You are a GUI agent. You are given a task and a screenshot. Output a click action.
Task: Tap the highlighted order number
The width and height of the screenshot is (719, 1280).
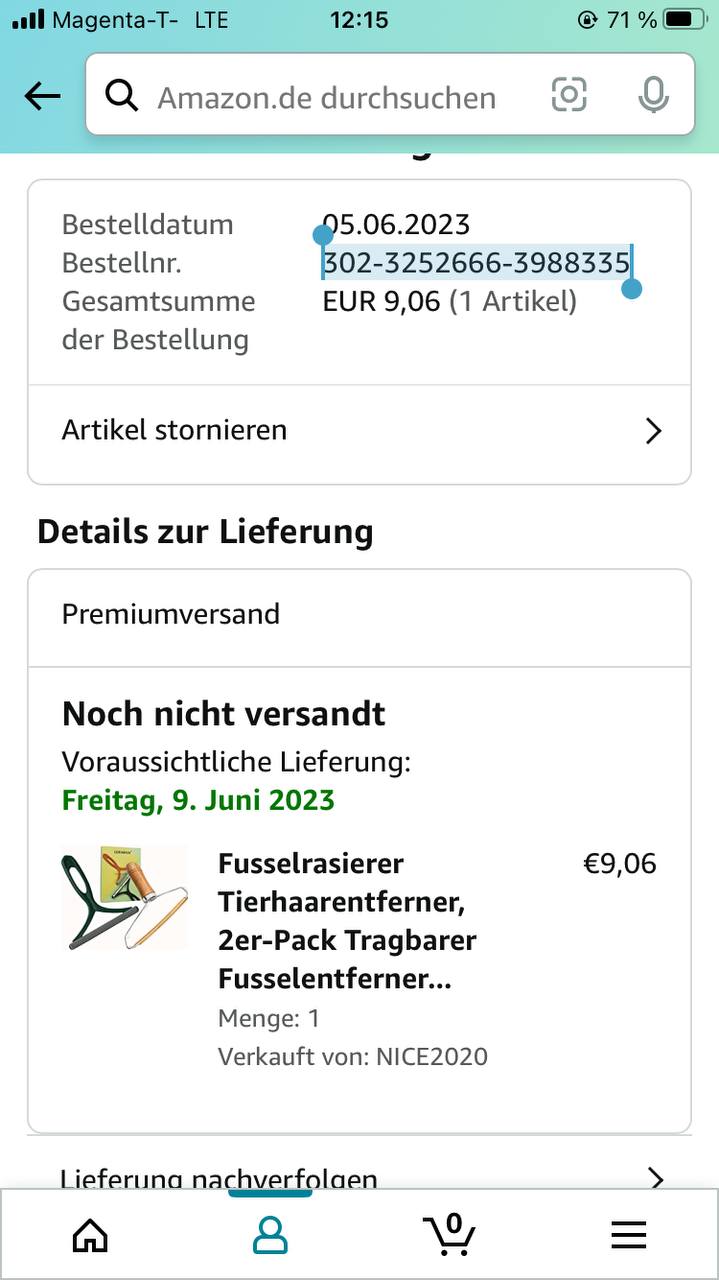476,263
